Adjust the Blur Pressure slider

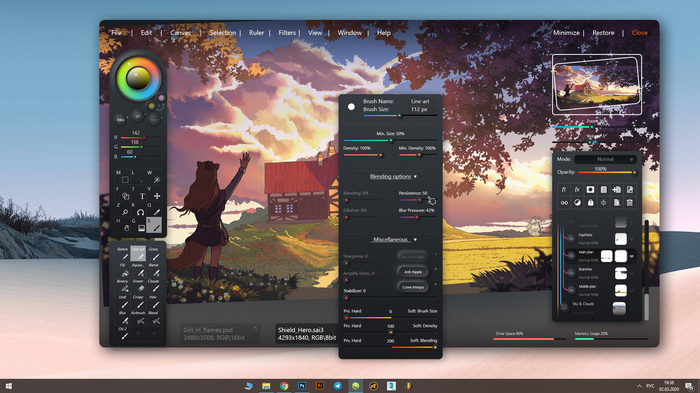417,217
